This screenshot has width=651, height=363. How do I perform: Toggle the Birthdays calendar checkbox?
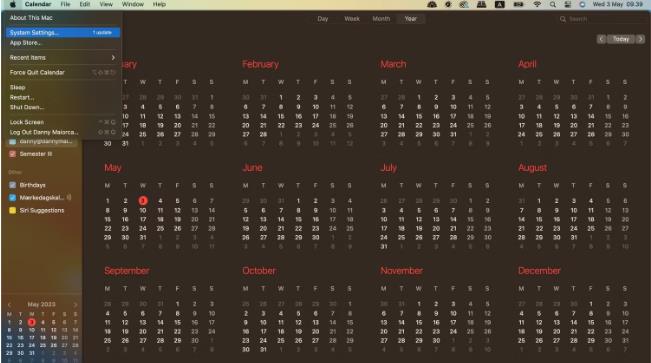[12, 185]
